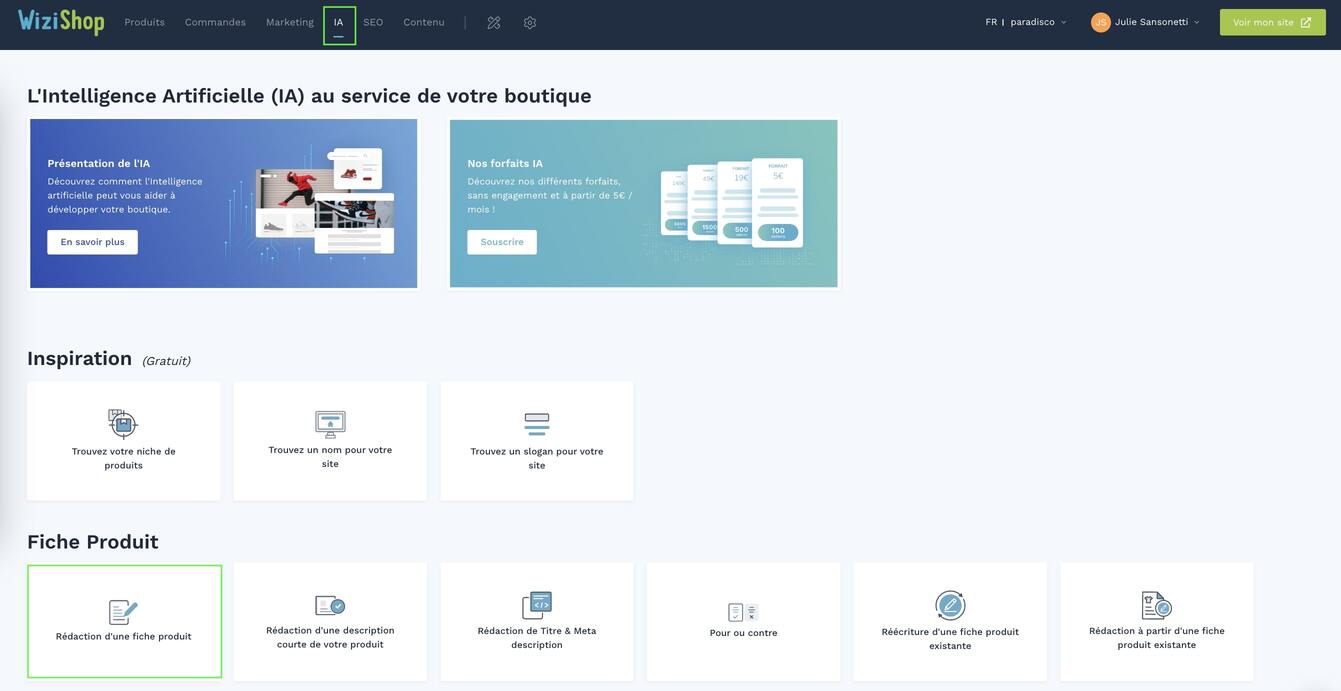Viewport: 1341px width, 691px height.
Task: Expand the FR paradisco shop dropdown
Action: 1026,22
